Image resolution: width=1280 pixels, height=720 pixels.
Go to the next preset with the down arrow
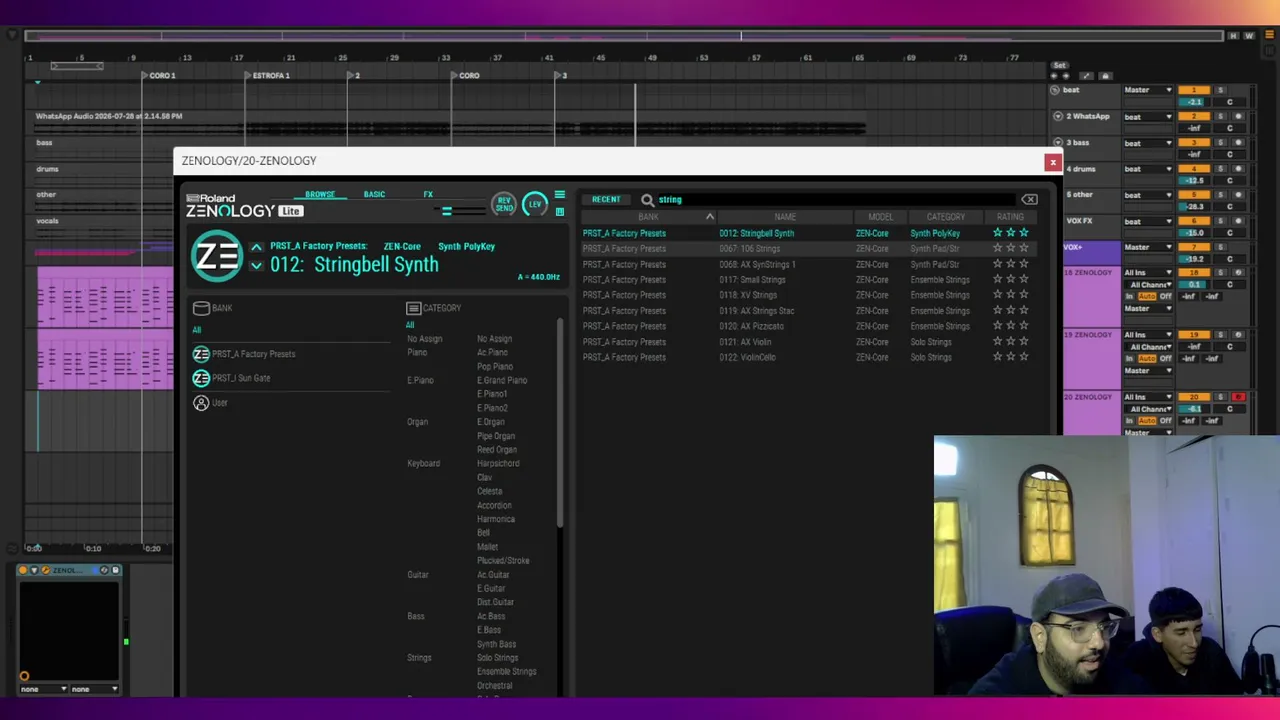pyautogui.click(x=256, y=265)
